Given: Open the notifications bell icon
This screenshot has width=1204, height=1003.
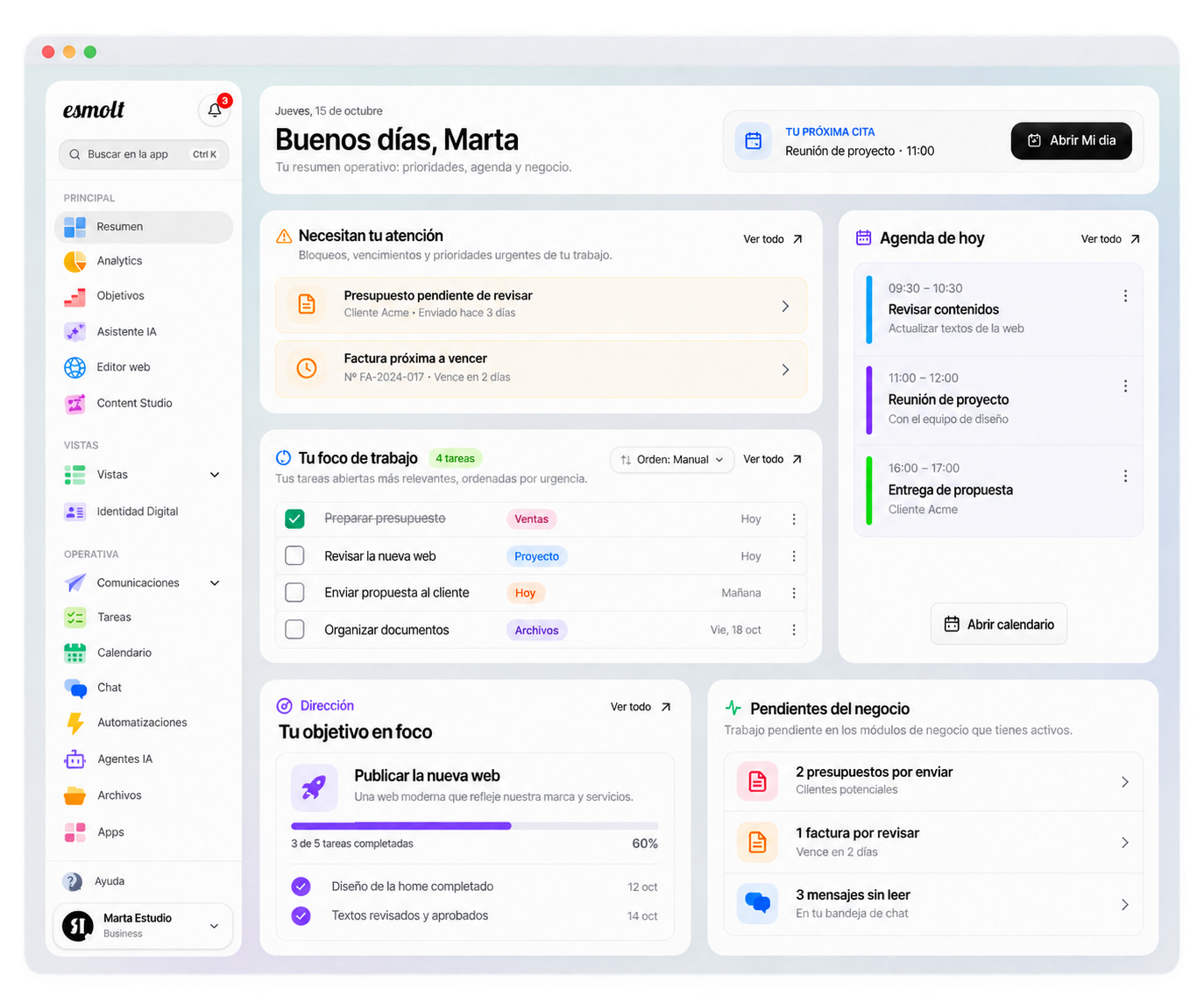Looking at the screenshot, I should pyautogui.click(x=214, y=110).
